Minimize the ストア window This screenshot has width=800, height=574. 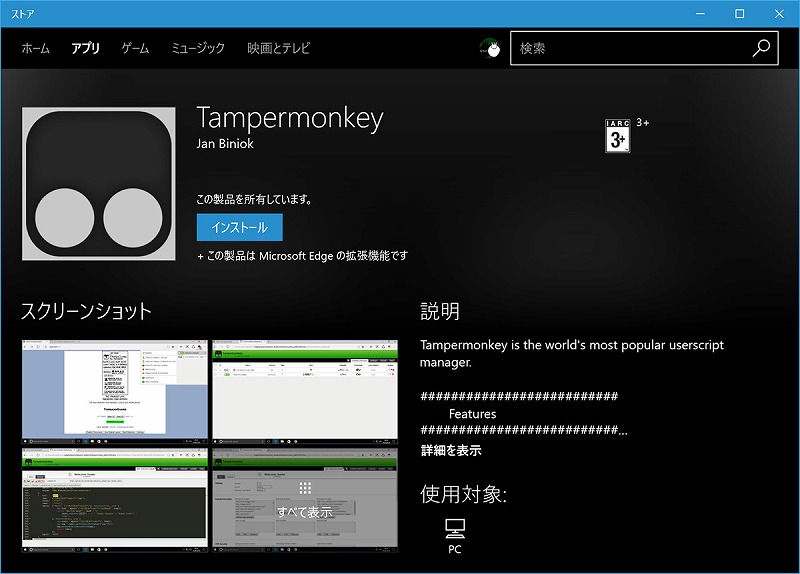(x=701, y=14)
